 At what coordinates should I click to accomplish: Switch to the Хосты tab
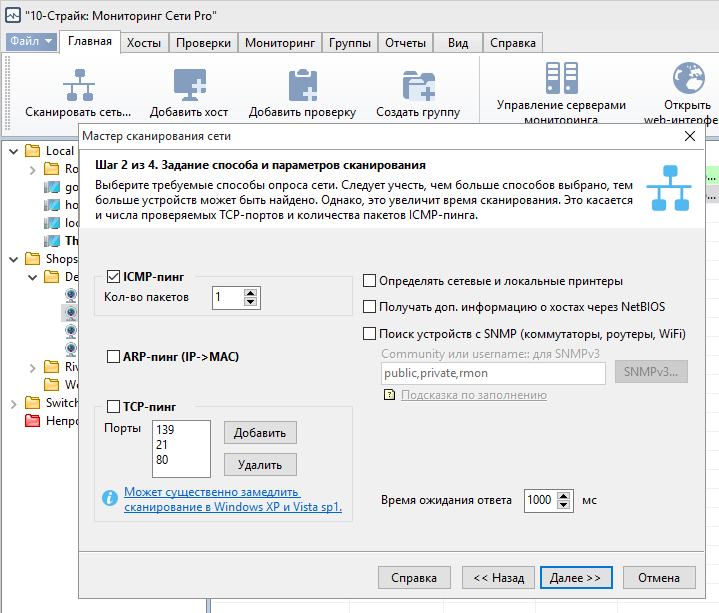pos(144,43)
